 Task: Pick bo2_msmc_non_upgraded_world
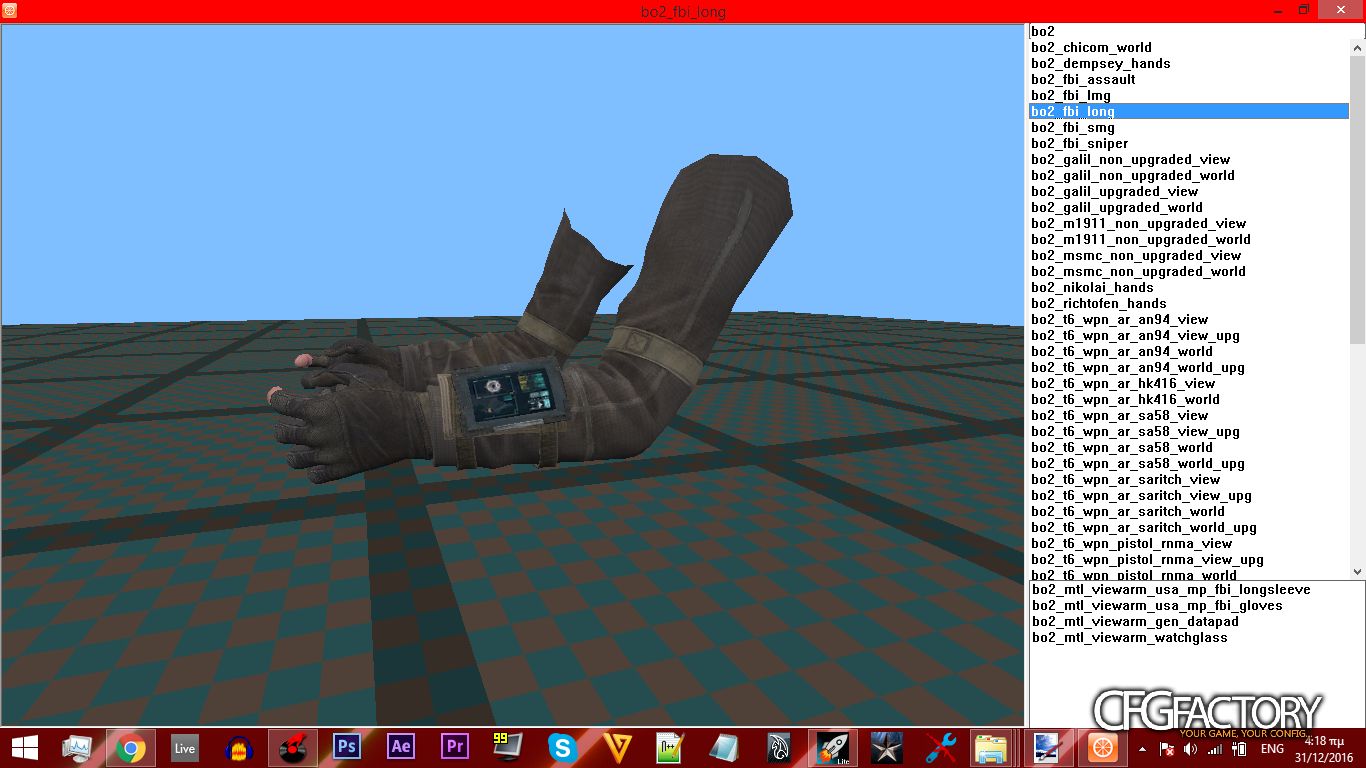[x=1190, y=272]
